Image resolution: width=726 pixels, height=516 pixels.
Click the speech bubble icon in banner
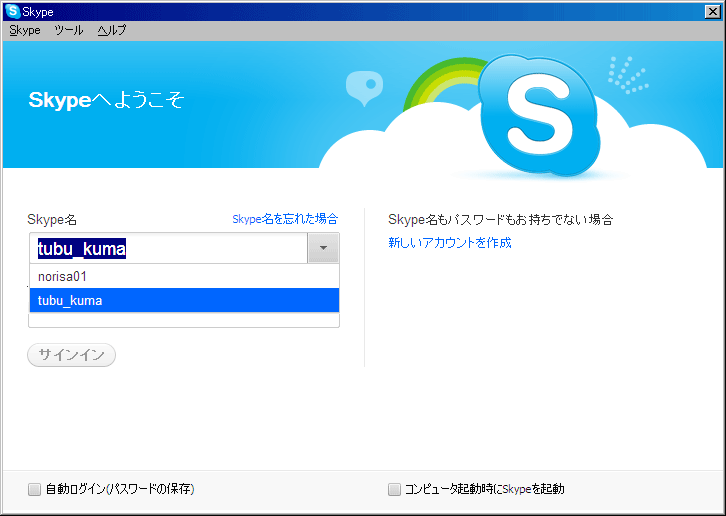(x=364, y=88)
